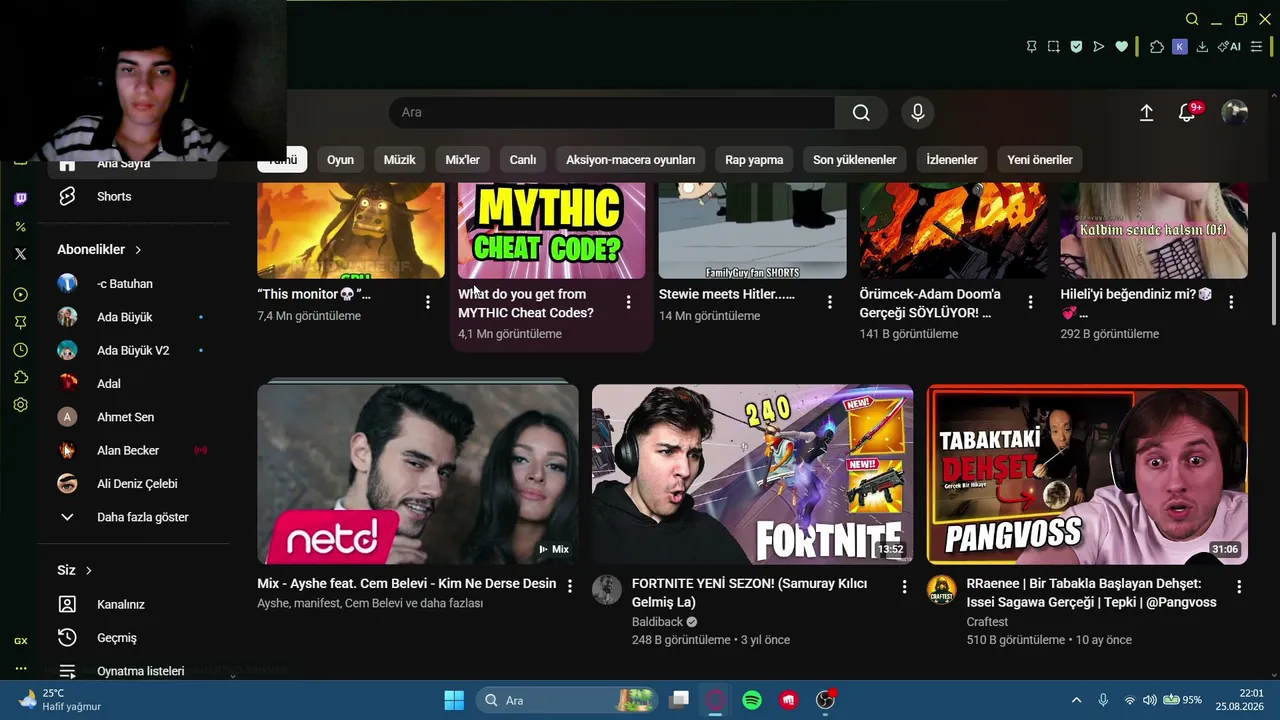Select Aksiyon-macera oyunları filter chip
Screen dimensions: 1280x720
pyautogui.click(x=630, y=160)
